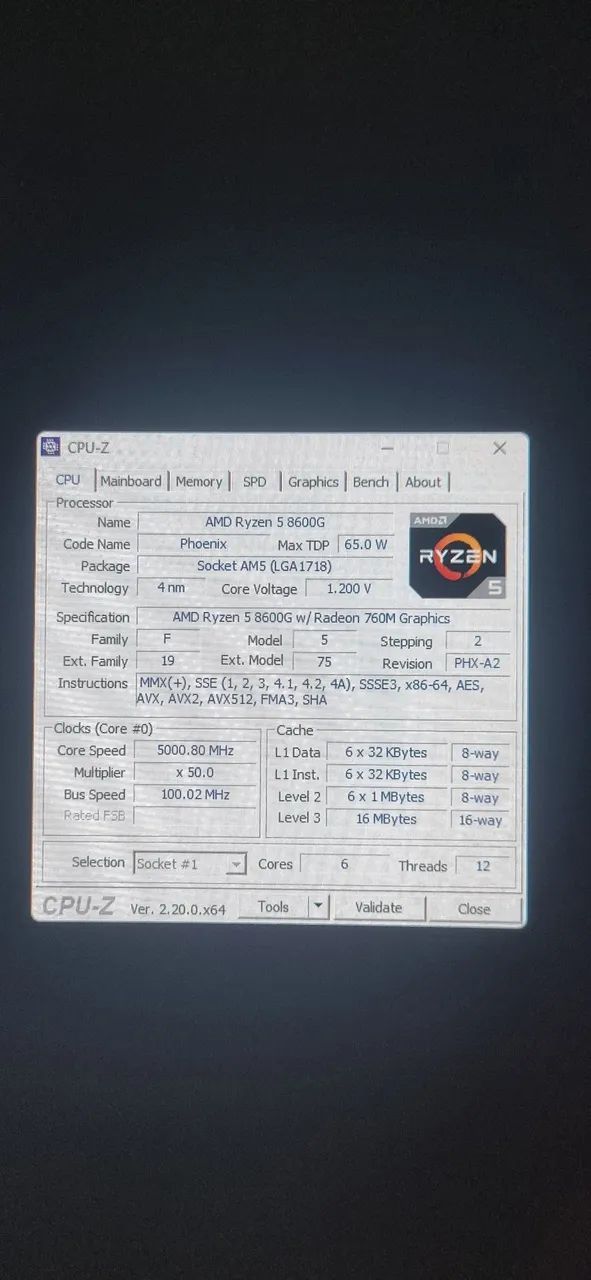Image resolution: width=591 pixels, height=1280 pixels.
Task: Click the Bus Speed value '100.02 MHz'
Action: 195,794
